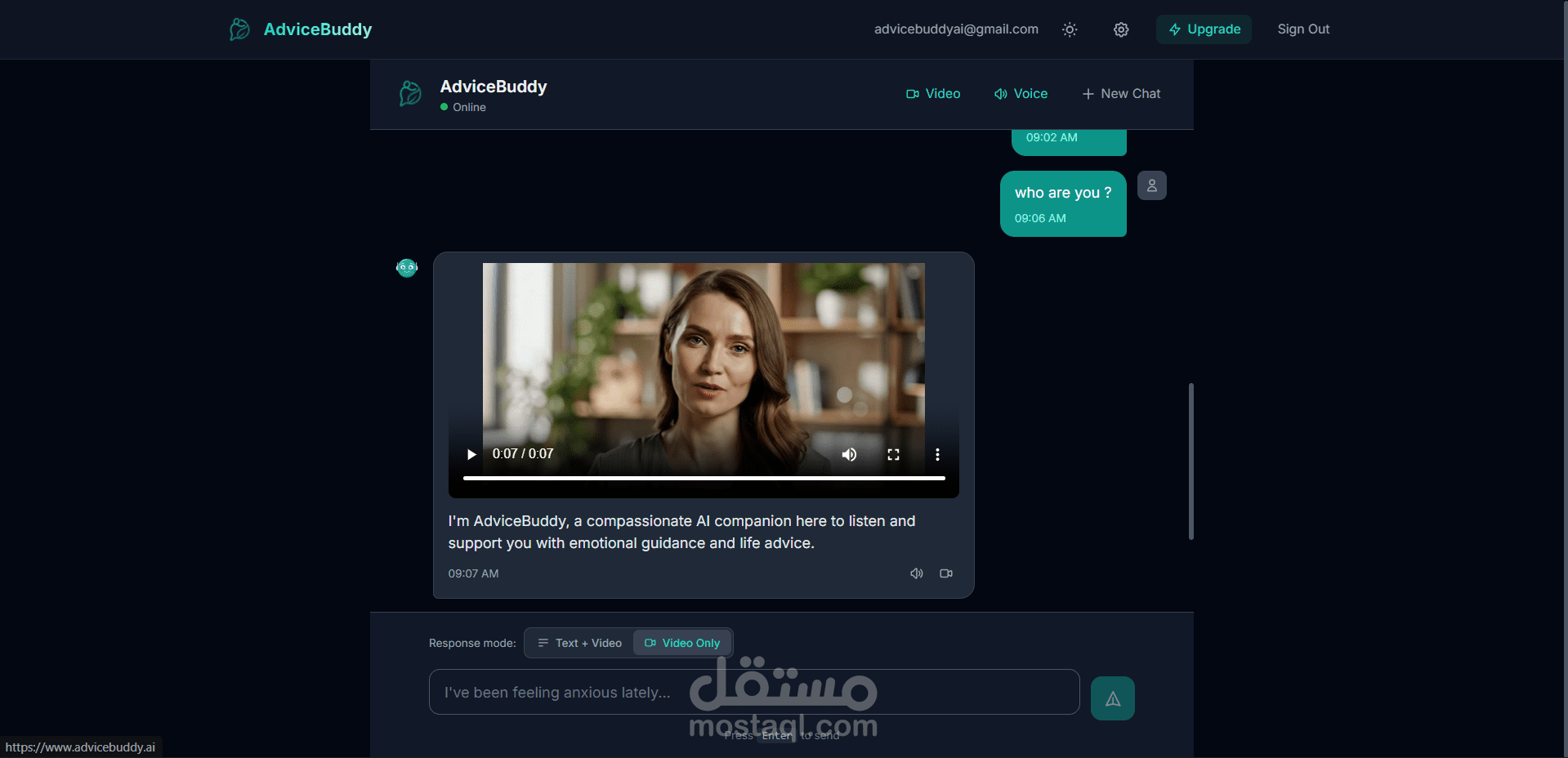Image resolution: width=1568 pixels, height=758 pixels.
Task: Click the 09:02 AM message timestamp
Action: tap(1052, 137)
